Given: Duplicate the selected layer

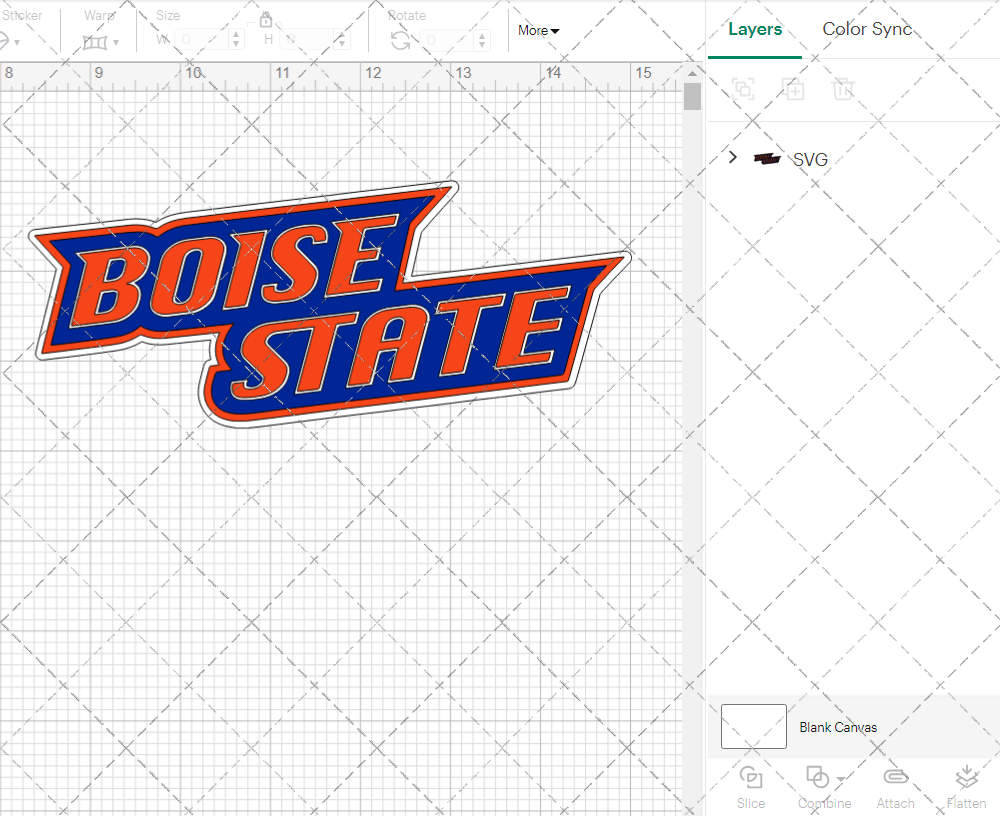Looking at the screenshot, I should point(793,89).
